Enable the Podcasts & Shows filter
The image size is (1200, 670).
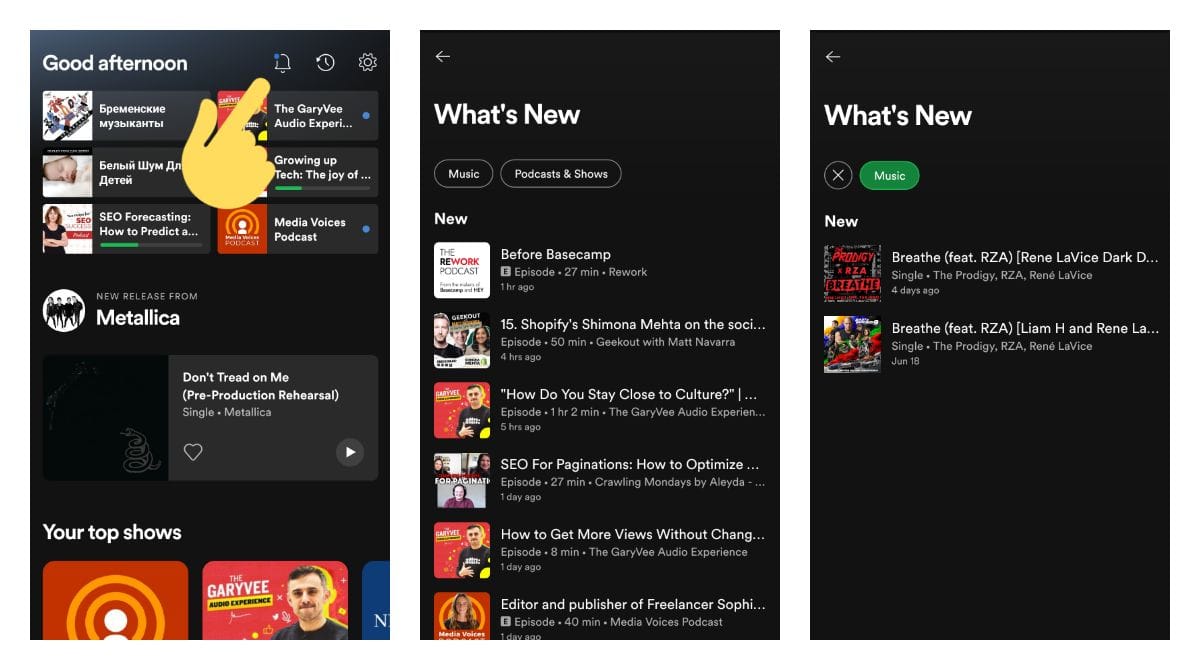coord(561,173)
